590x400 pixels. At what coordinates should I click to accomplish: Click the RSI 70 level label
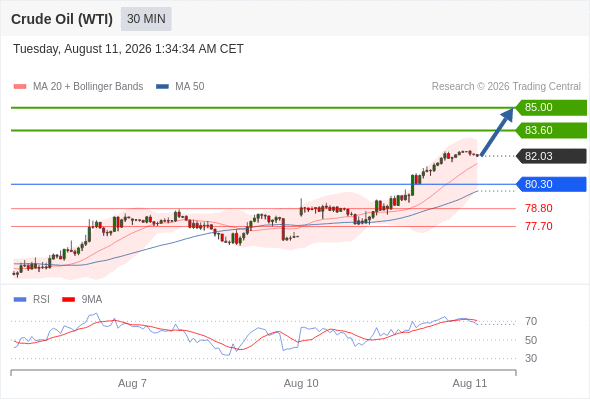point(531,322)
